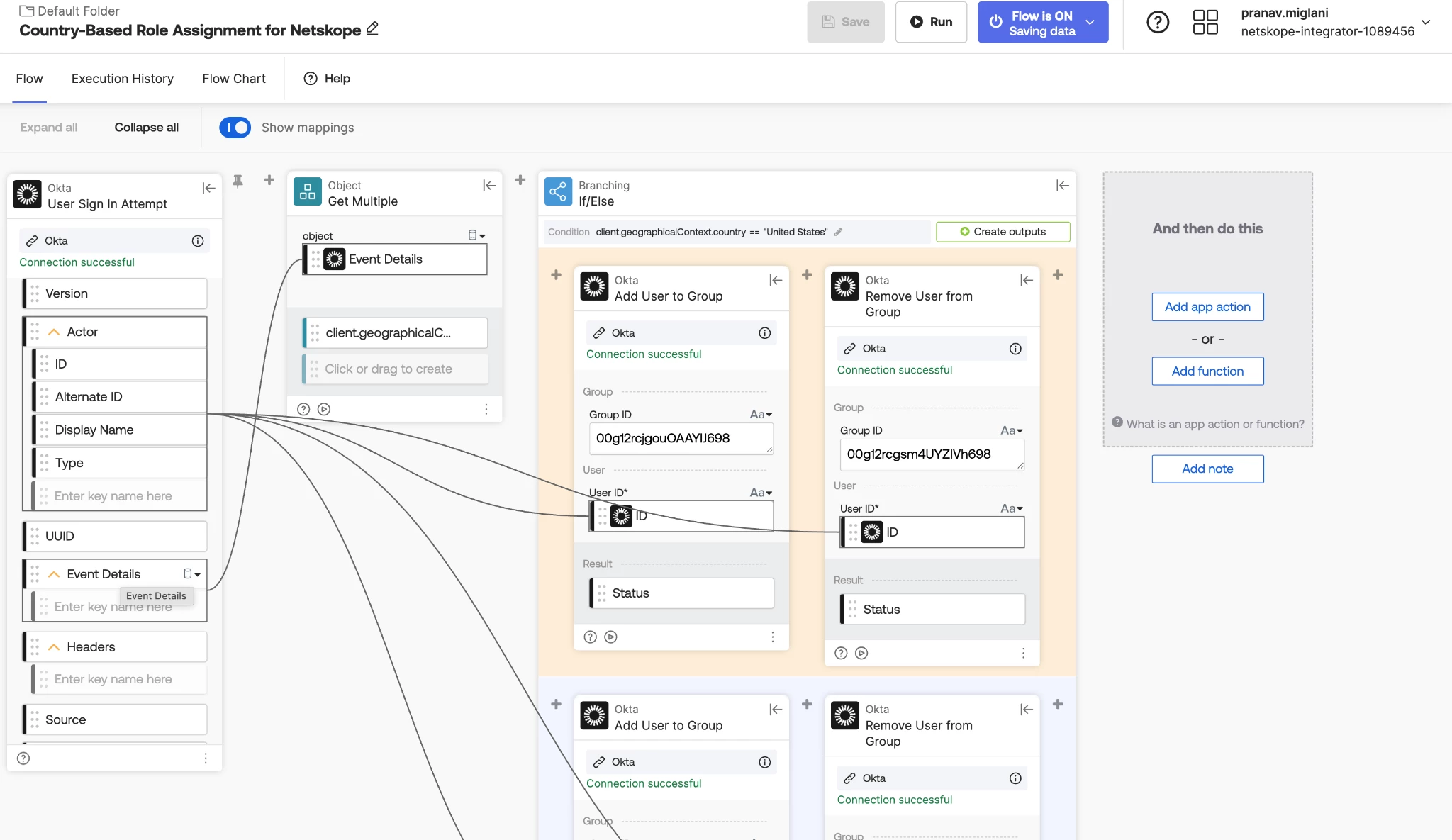Click the pin icon beside the event card
Image resolution: width=1452 pixels, height=840 pixels.
[238, 181]
